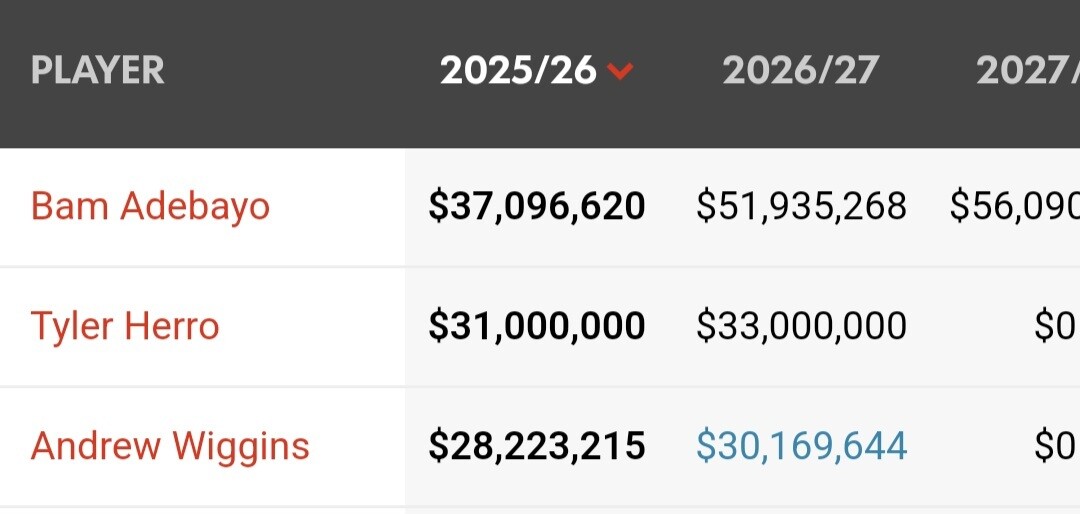Click Adebayo's $37,096,620 salary cell
The image size is (1080, 514).
click(537, 207)
